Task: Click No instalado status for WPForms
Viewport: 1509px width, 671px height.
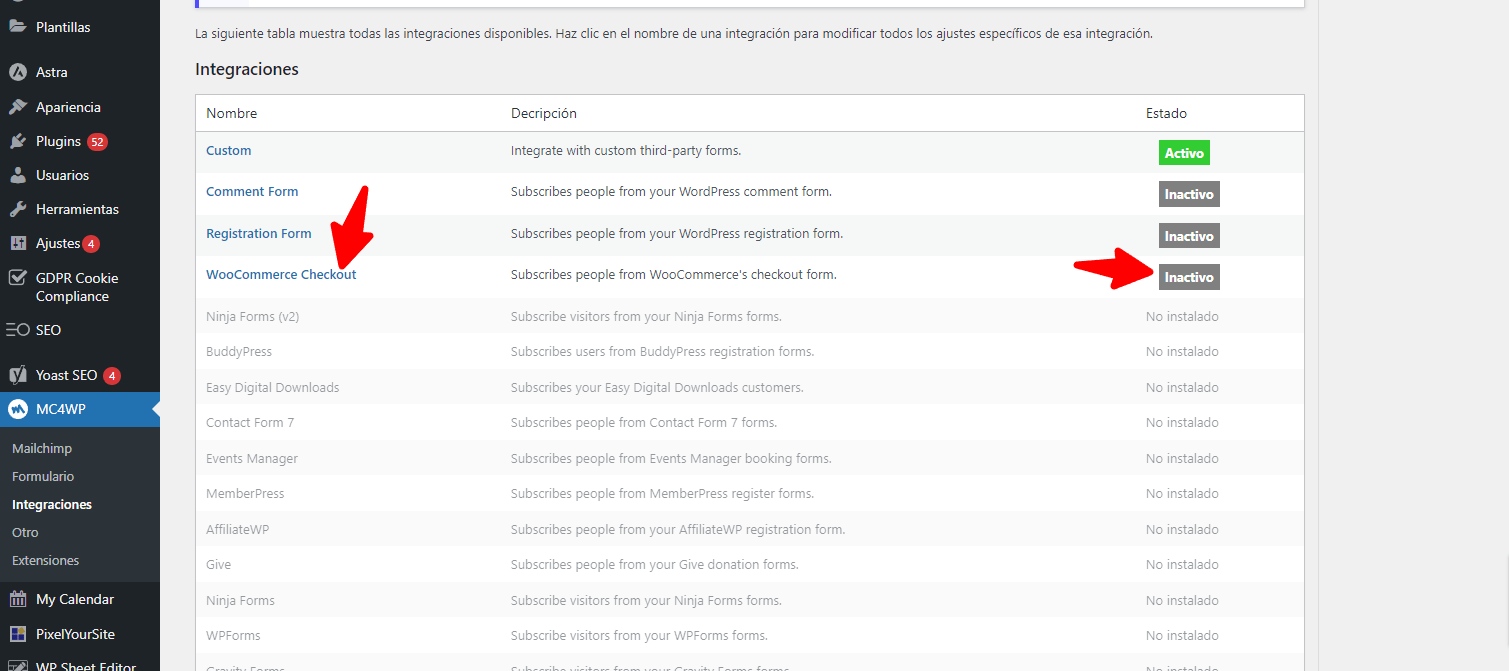Action: (x=1182, y=635)
